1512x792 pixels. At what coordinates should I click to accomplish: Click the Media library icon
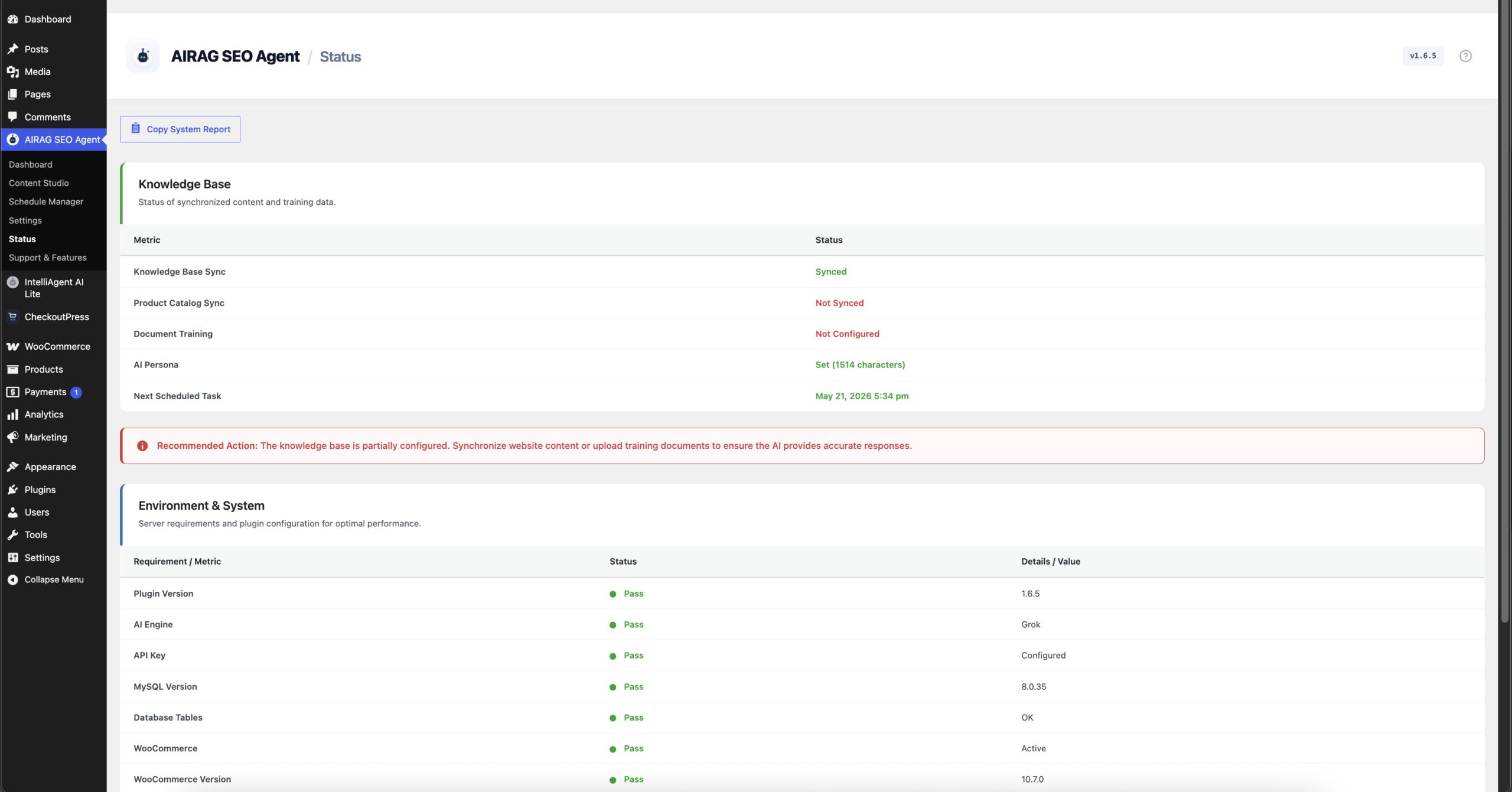pyautogui.click(x=12, y=71)
